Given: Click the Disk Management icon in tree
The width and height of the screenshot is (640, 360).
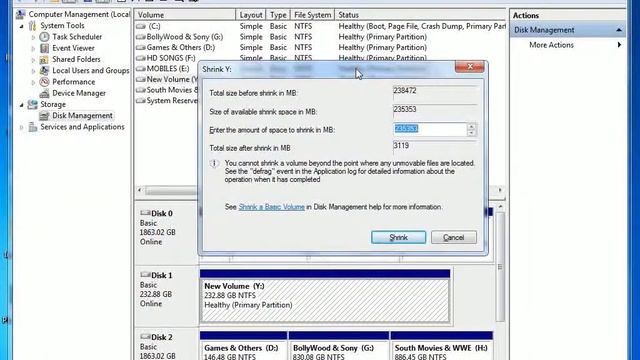Looking at the screenshot, I should pyautogui.click(x=44, y=116).
